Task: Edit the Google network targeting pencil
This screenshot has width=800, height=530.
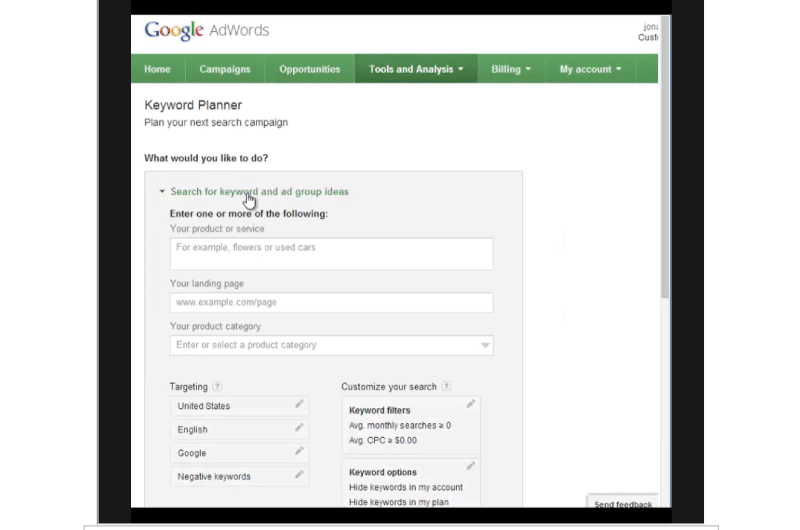Action: coord(299,451)
